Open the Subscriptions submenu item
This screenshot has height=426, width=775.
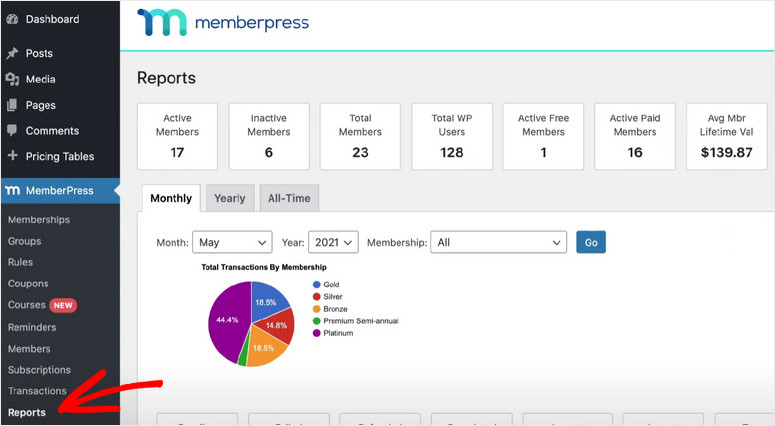point(38,370)
